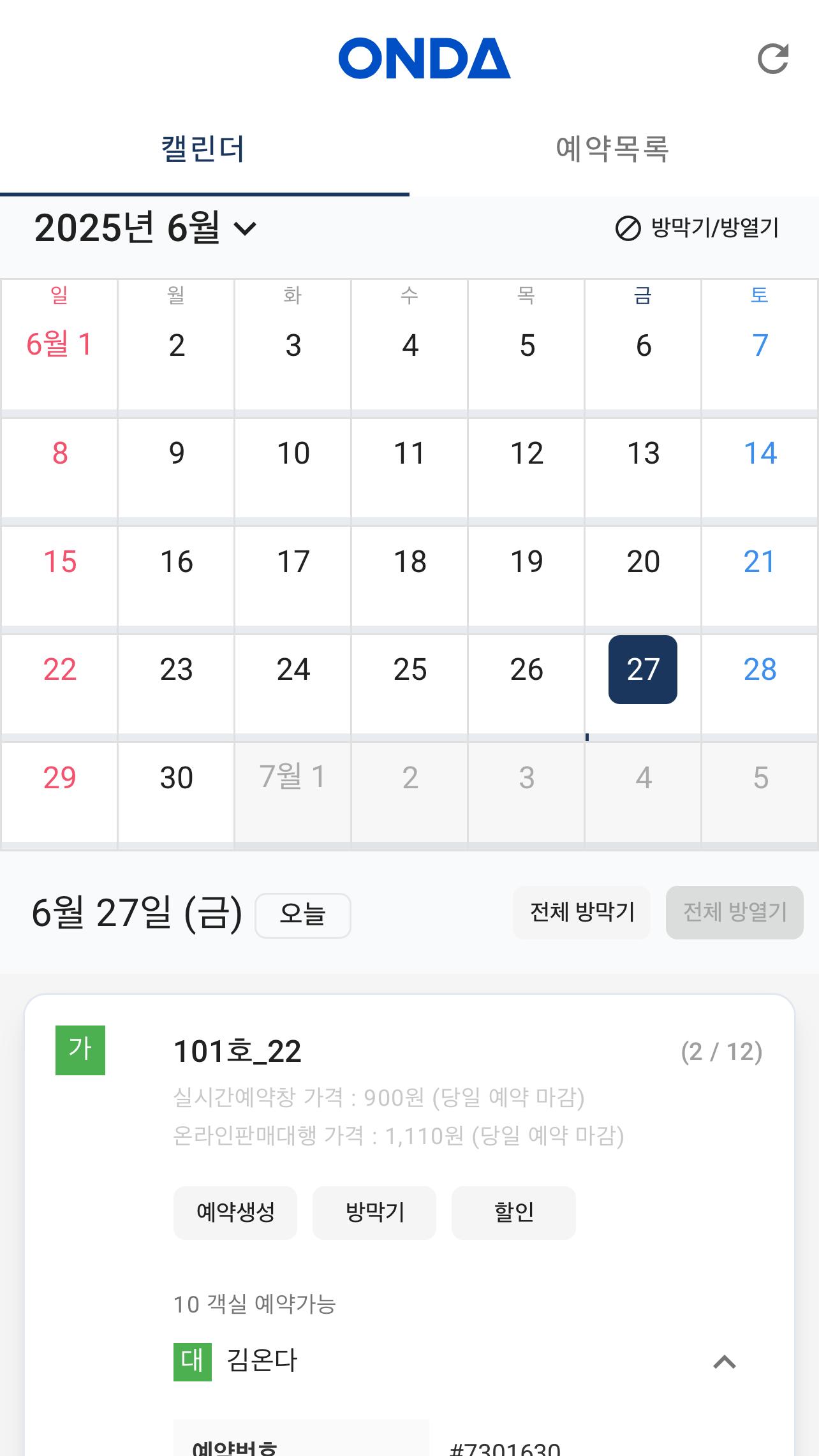Click the refresh icon at top right

click(x=772, y=59)
